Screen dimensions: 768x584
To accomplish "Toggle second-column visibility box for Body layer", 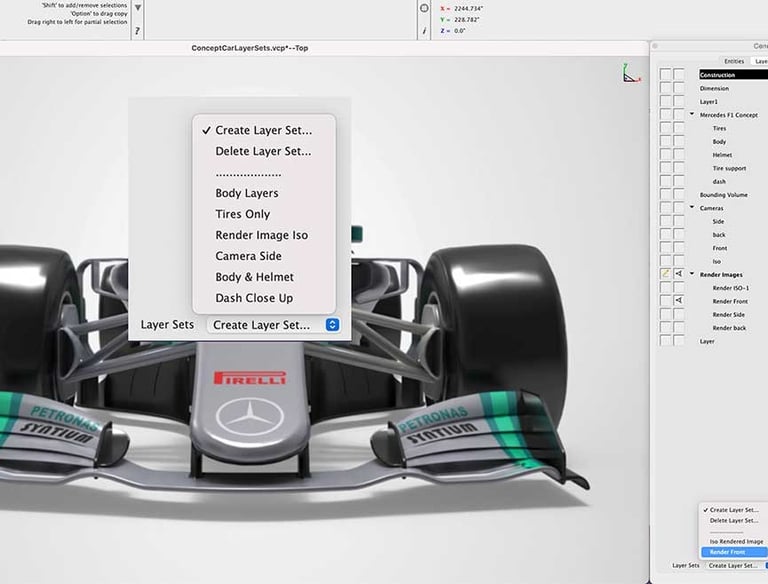I will (x=679, y=141).
